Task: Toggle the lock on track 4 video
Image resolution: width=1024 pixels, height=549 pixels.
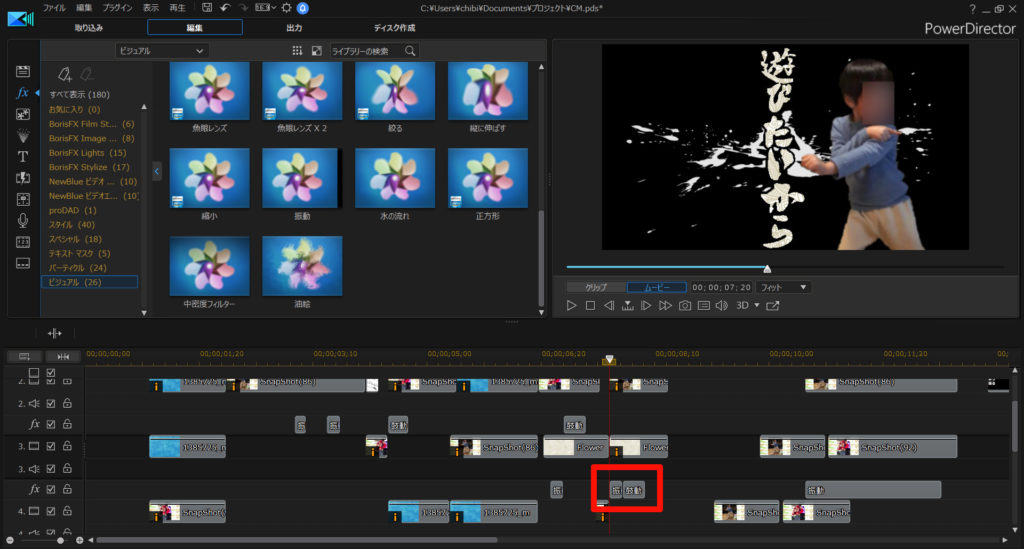Action: 67,511
